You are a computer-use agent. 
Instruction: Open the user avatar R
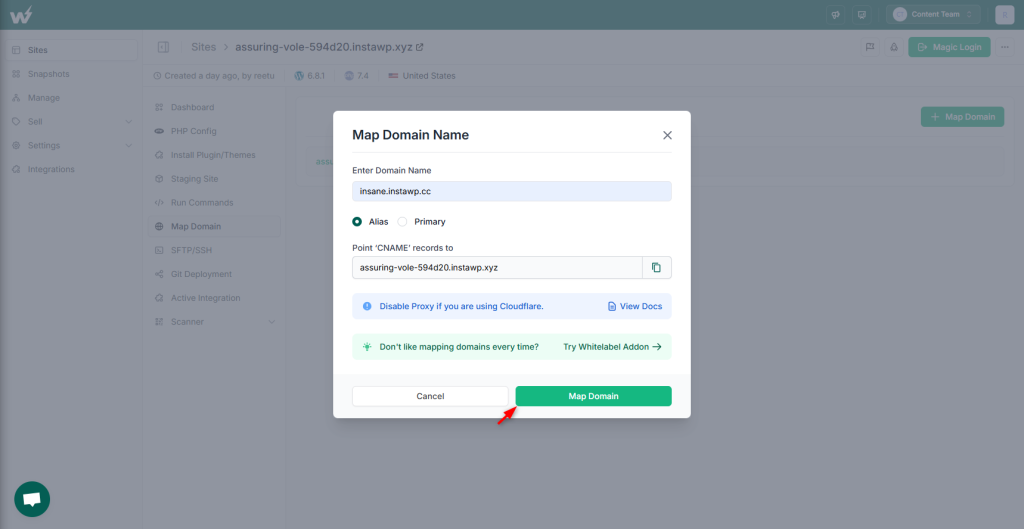[1004, 14]
